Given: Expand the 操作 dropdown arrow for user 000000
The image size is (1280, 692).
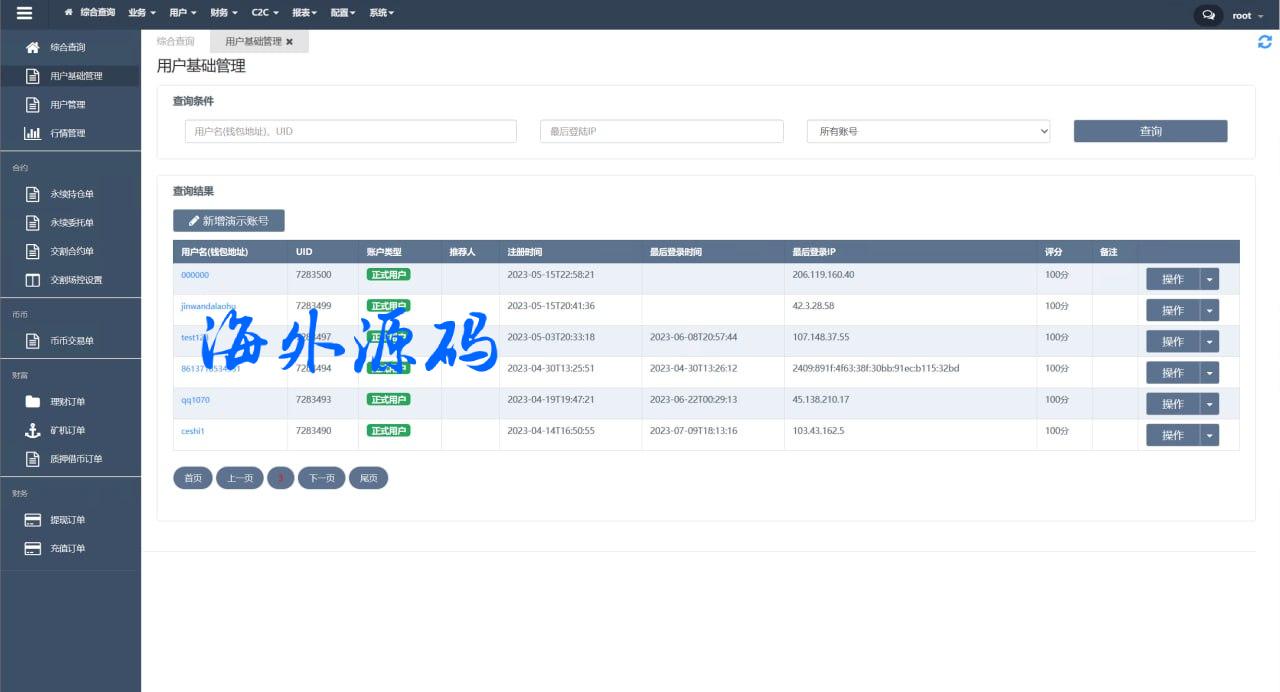Looking at the screenshot, I should pyautogui.click(x=1210, y=279).
